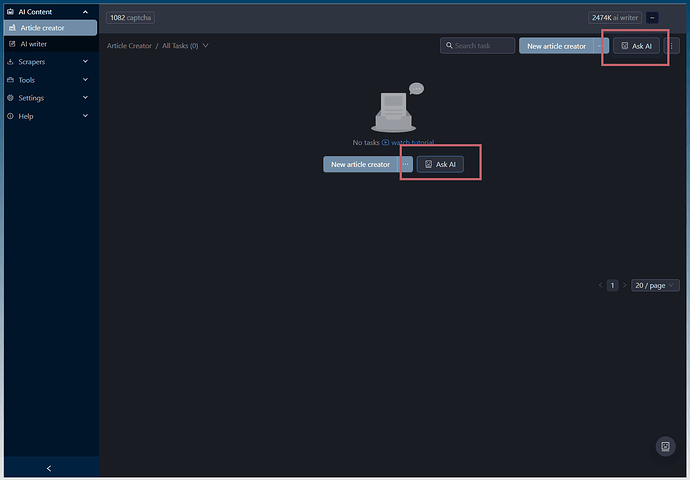The width and height of the screenshot is (690, 480).
Task: Open the 20 / page size dropdown
Action: pos(655,285)
